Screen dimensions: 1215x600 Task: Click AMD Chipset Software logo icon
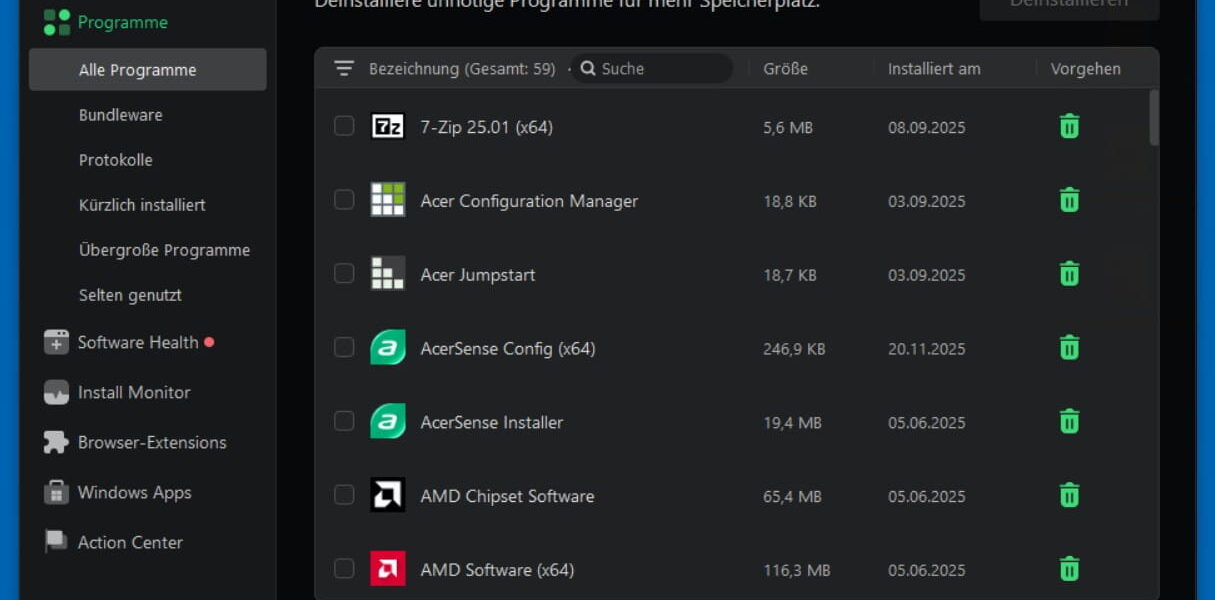[x=387, y=495]
